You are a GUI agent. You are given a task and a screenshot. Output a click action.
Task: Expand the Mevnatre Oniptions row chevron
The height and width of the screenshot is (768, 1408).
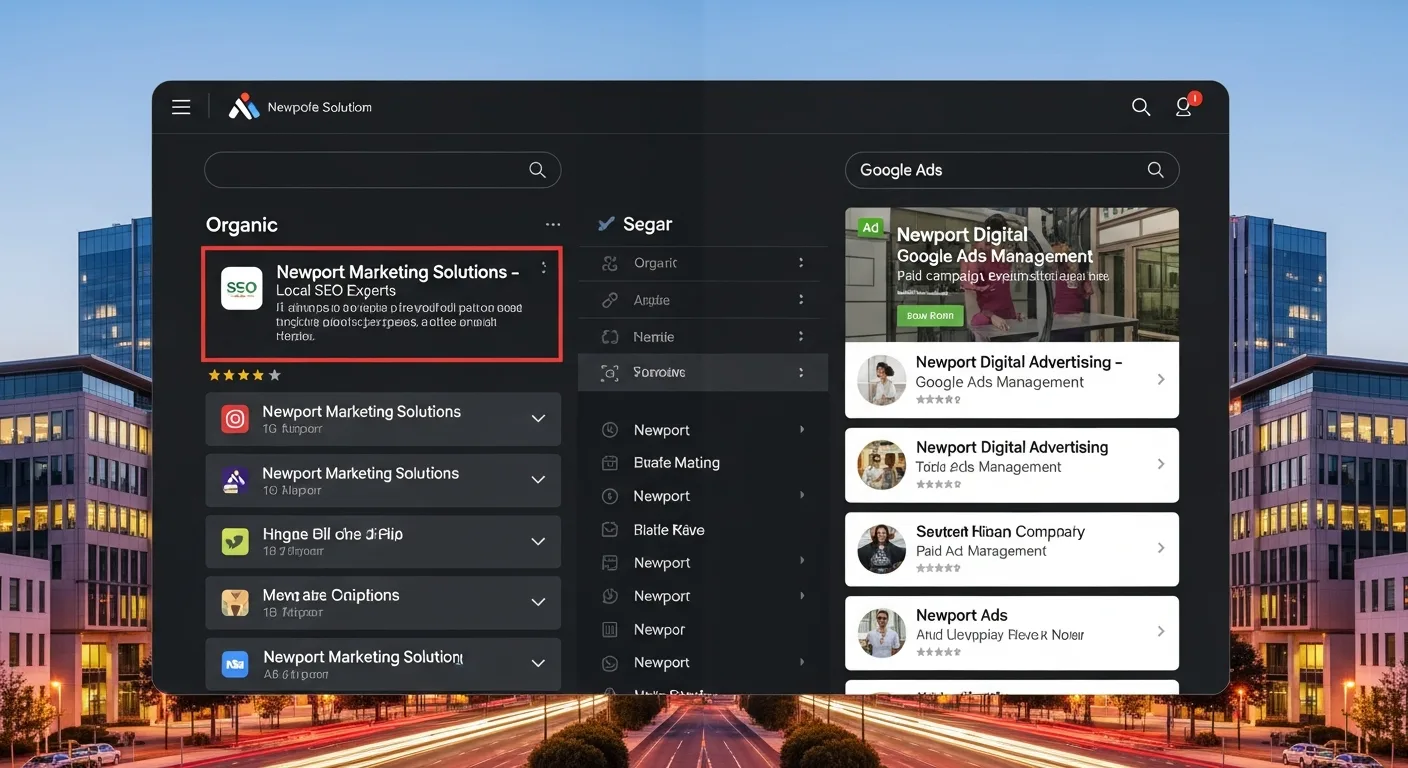(538, 602)
